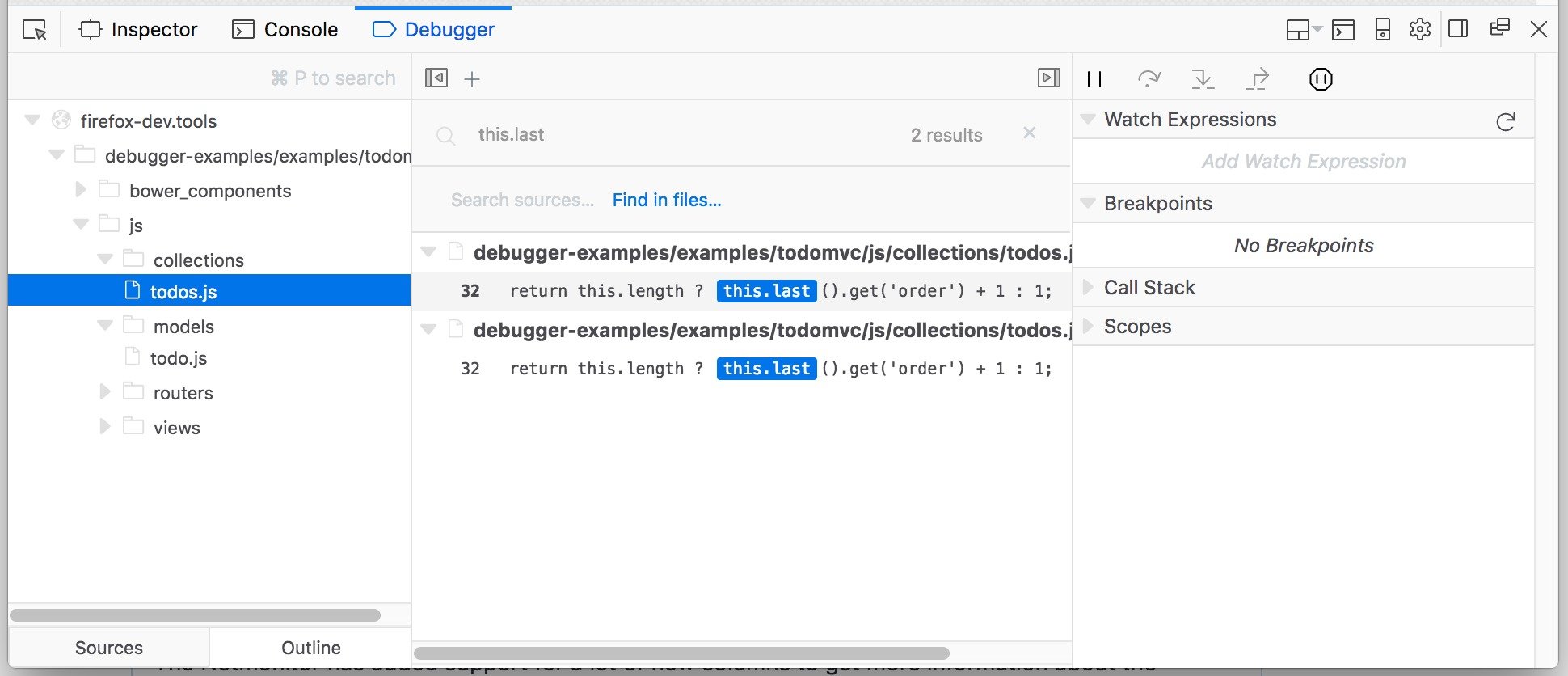
Task: Toggle the split console icon
Action: point(1343,30)
